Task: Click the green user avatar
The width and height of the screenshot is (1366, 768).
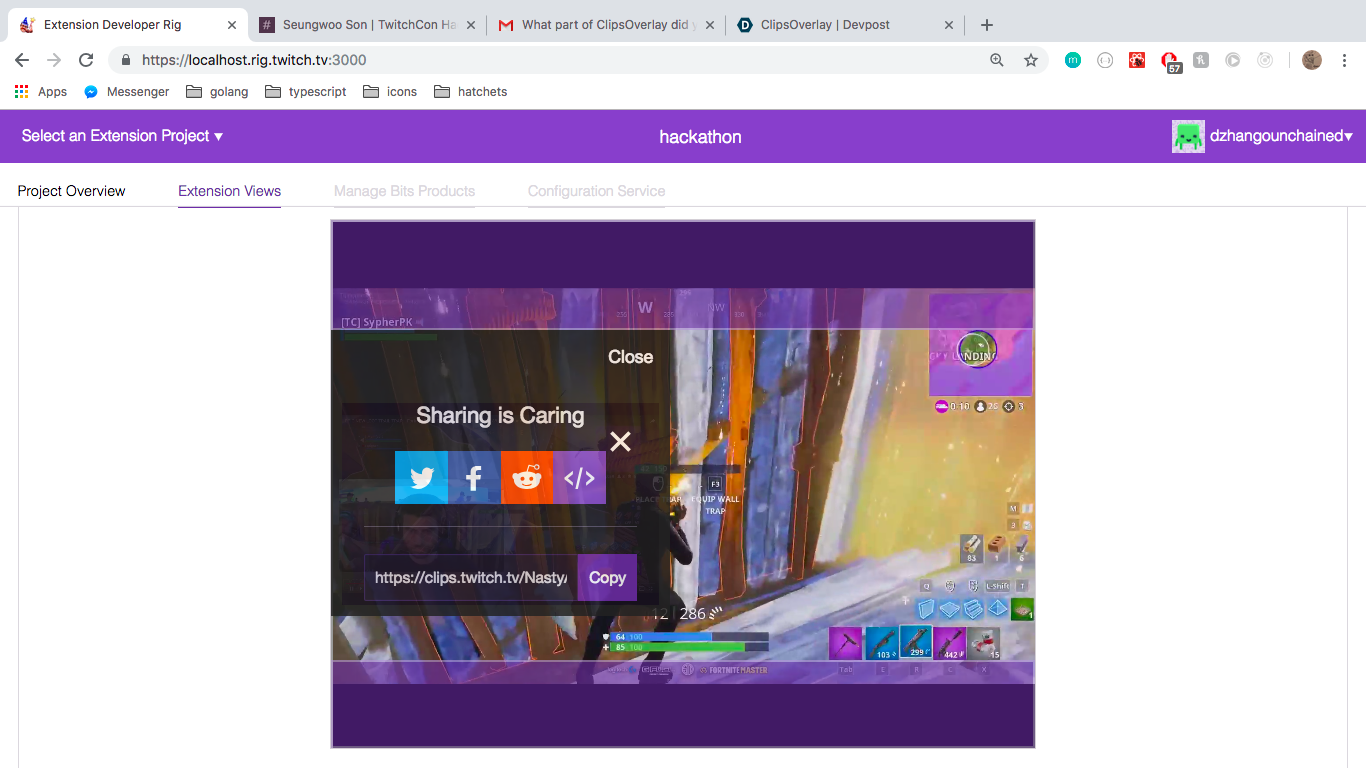Action: point(1188,136)
